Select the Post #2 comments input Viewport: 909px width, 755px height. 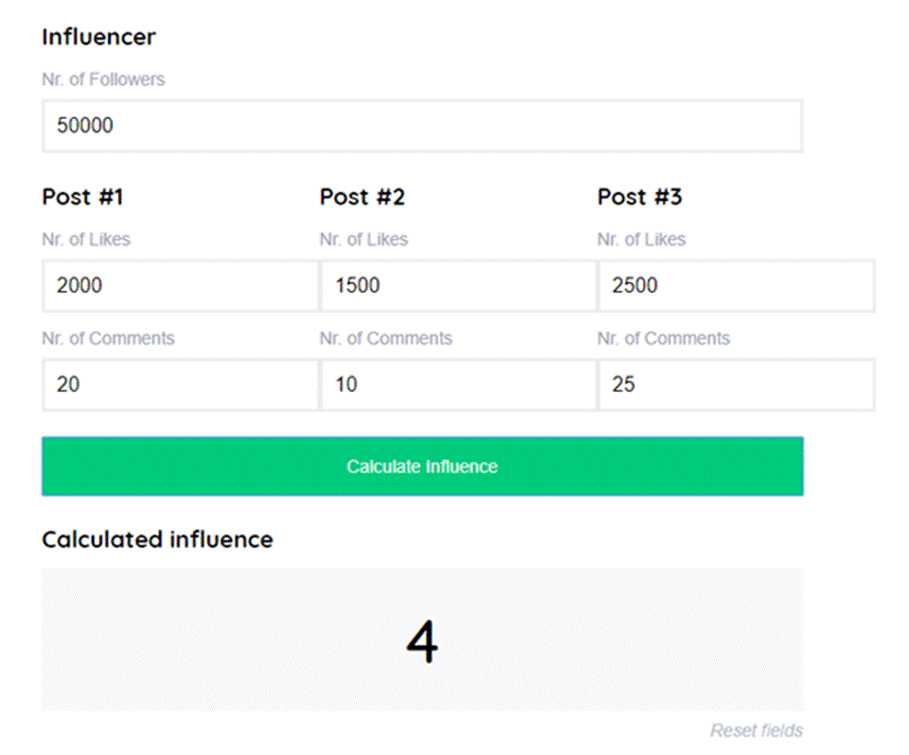(x=458, y=385)
